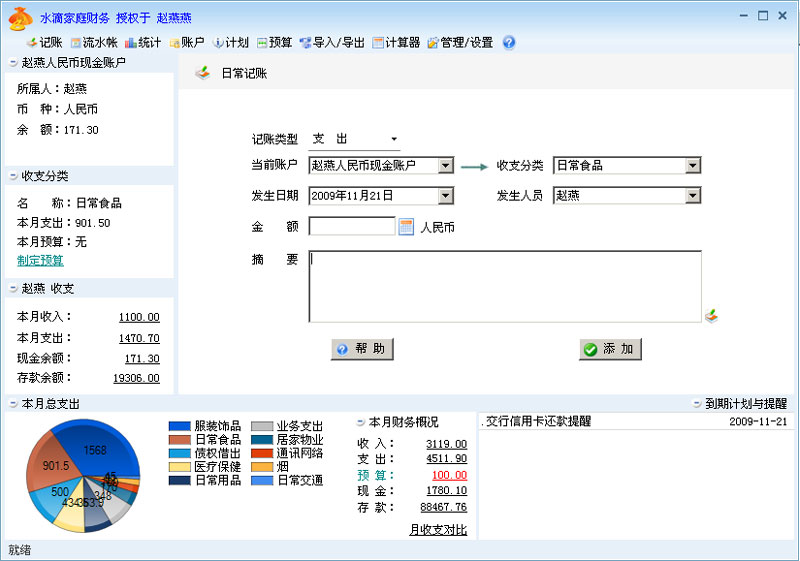The image size is (800, 561).
Task: Open the 发生人员 dropdown showing 赵燕
Action: click(627, 196)
